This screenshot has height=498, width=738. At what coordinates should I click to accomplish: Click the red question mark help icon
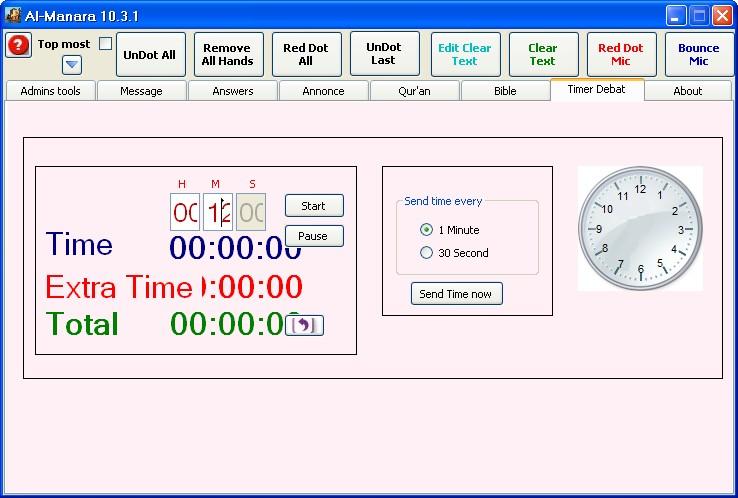[x=18, y=45]
